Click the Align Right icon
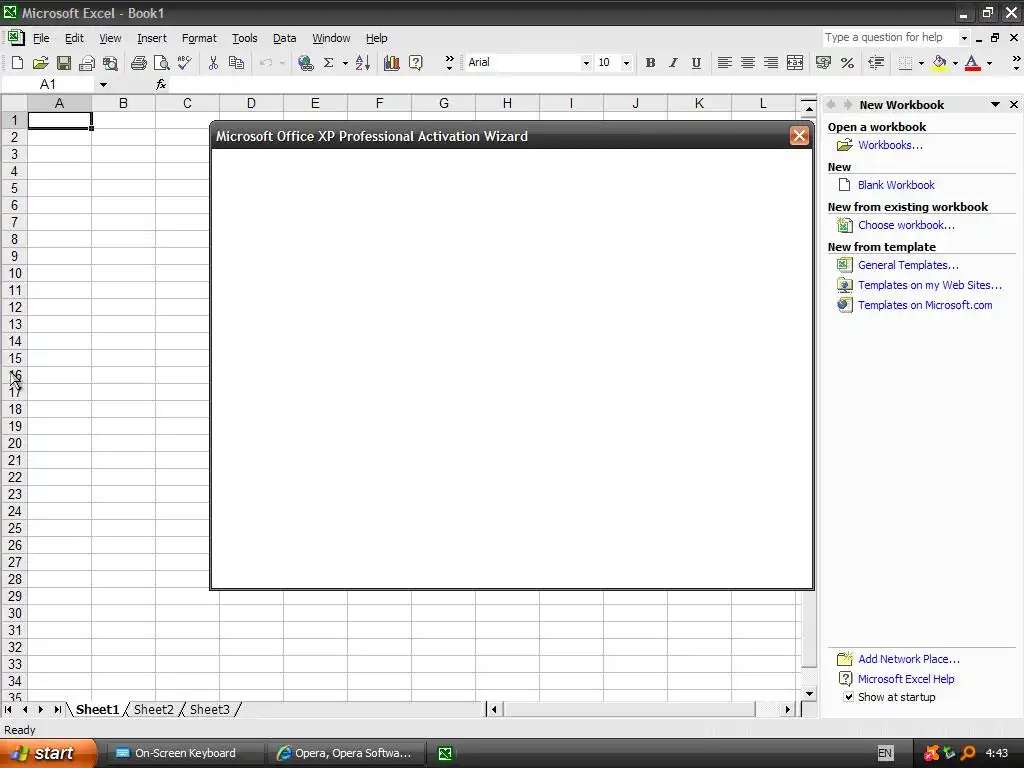The image size is (1024, 768). (771, 63)
